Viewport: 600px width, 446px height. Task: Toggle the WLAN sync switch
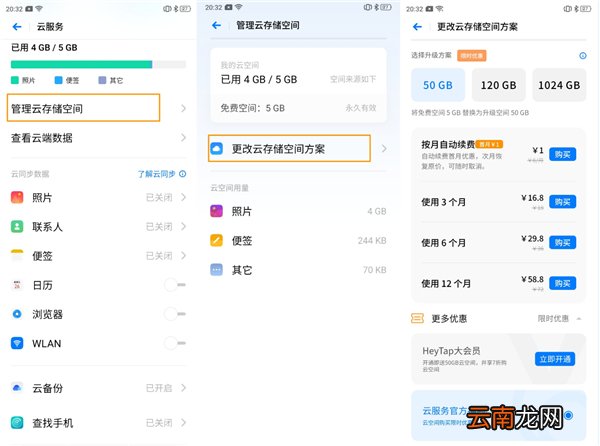pos(175,343)
